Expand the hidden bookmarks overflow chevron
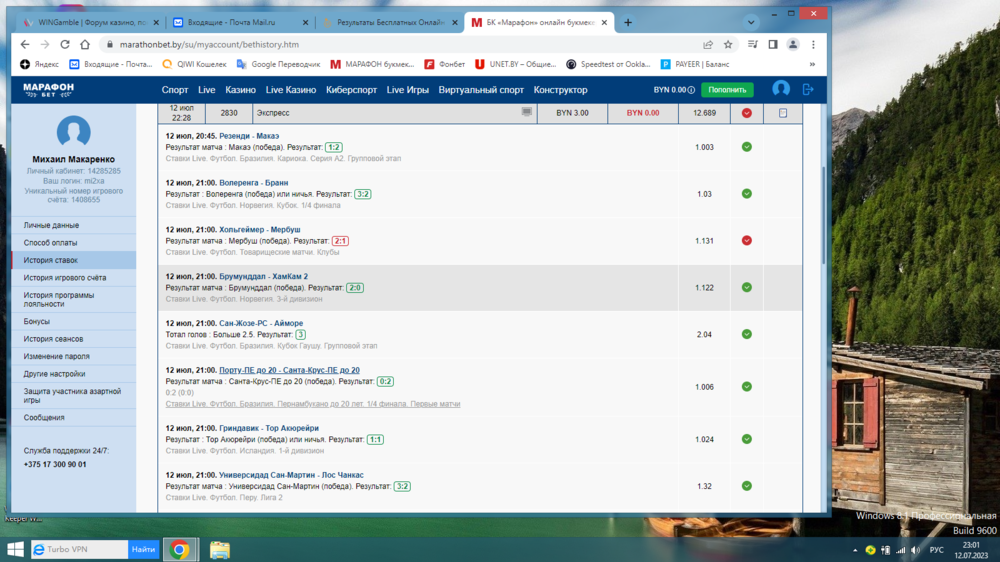 point(812,64)
